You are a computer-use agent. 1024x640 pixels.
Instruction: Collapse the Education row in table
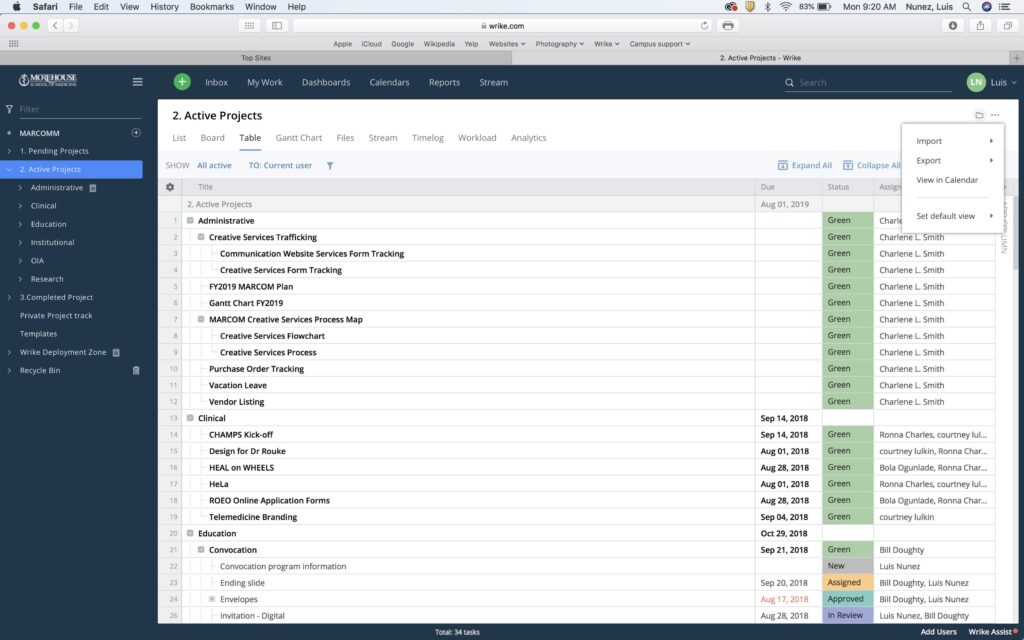190,534
